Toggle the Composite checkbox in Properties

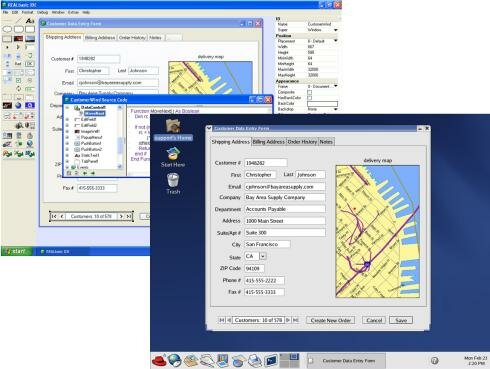click(x=309, y=92)
